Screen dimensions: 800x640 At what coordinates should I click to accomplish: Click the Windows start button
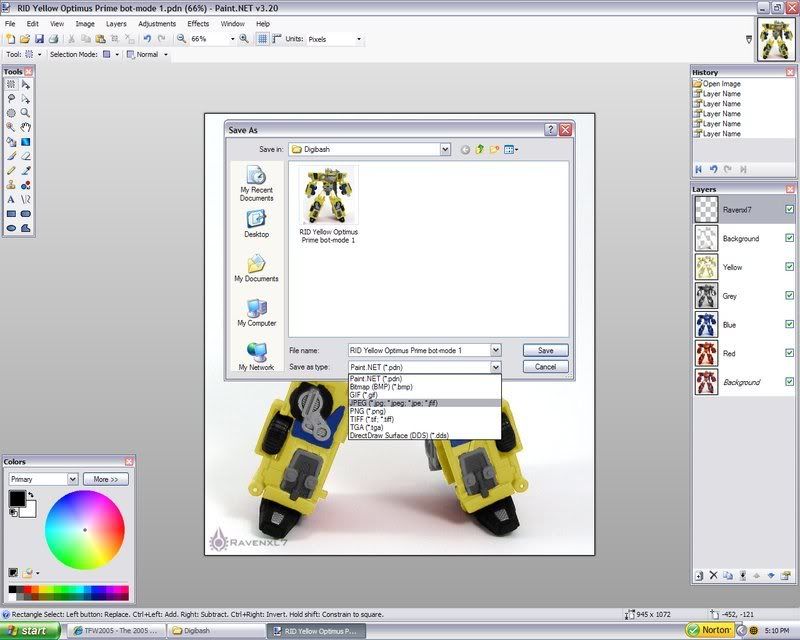[30, 631]
